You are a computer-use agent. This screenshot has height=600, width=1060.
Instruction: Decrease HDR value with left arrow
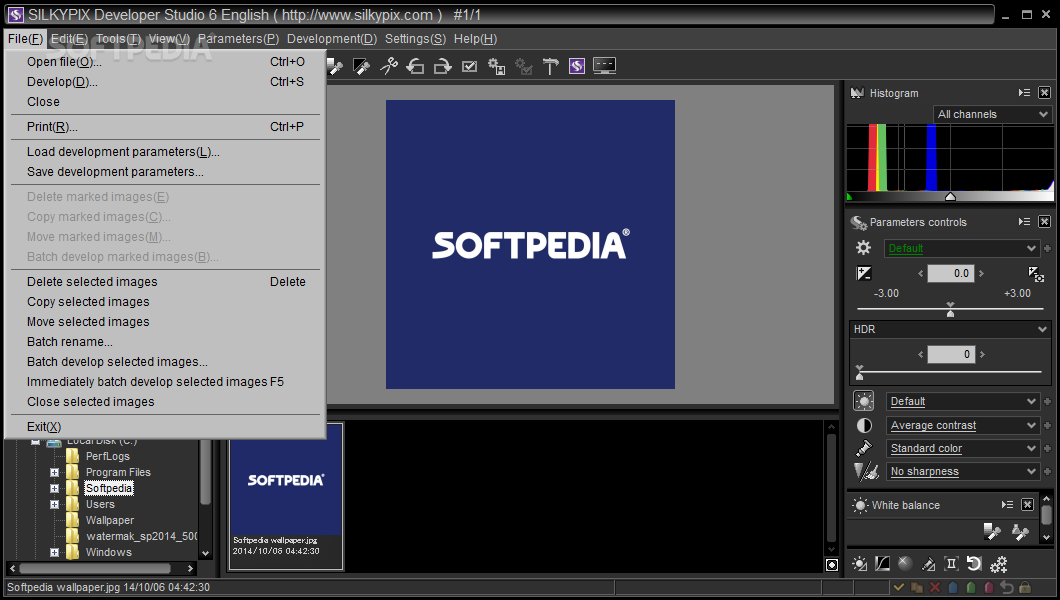920,354
